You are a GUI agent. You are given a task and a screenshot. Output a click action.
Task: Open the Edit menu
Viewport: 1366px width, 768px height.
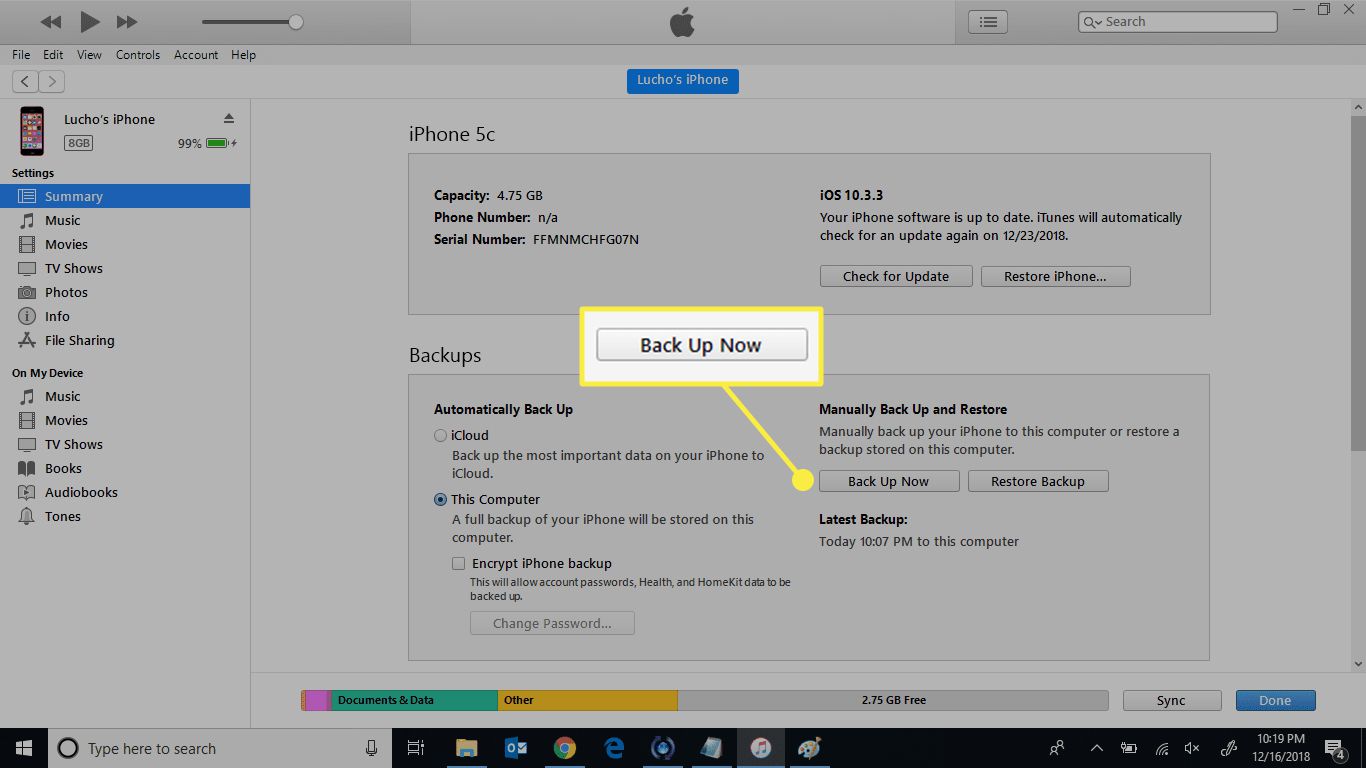[x=53, y=55]
